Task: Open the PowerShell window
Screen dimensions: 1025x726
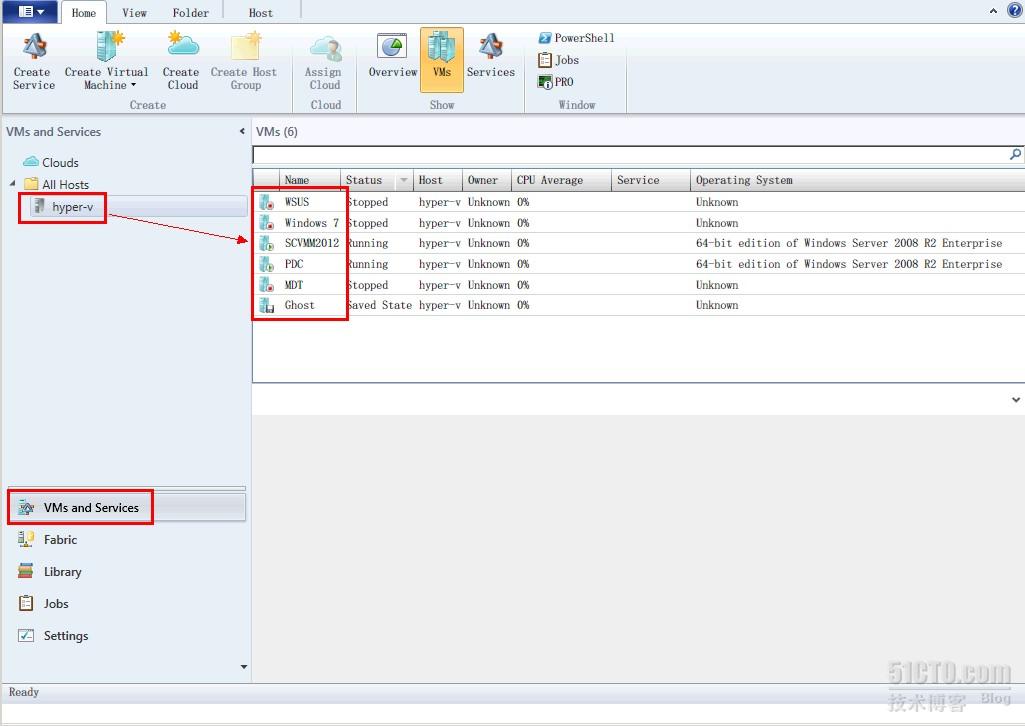Action: click(576, 38)
